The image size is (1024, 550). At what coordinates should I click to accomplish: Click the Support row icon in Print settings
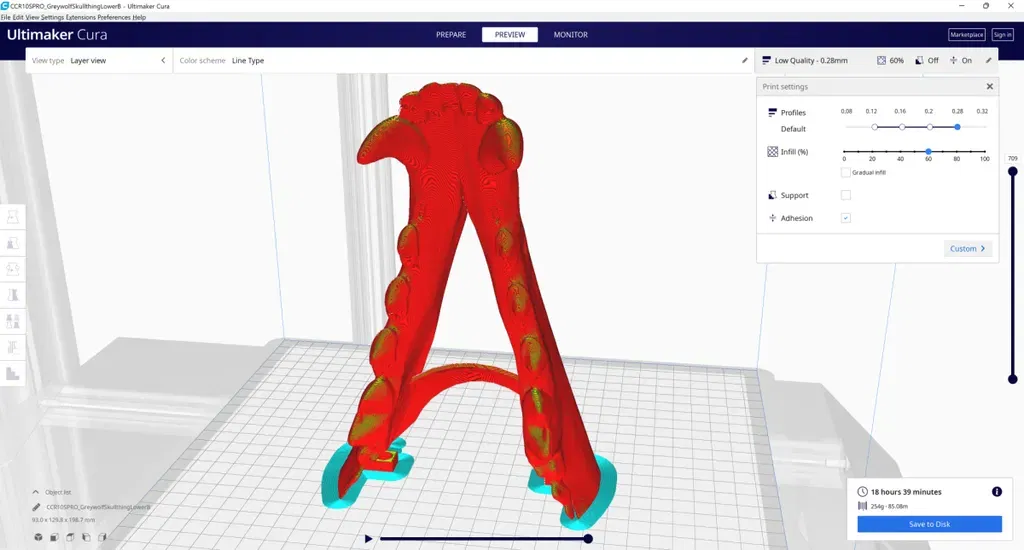773,195
